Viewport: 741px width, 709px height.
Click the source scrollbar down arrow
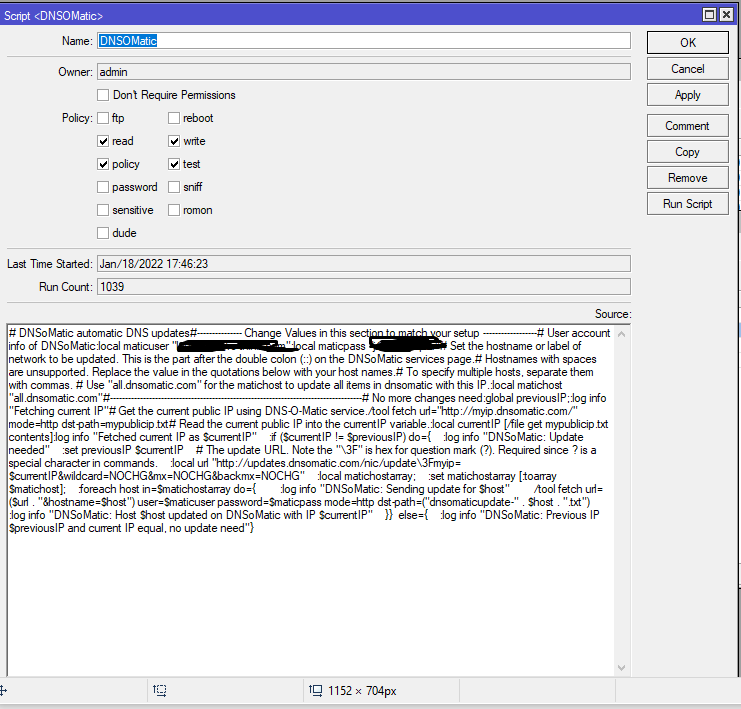[622, 667]
